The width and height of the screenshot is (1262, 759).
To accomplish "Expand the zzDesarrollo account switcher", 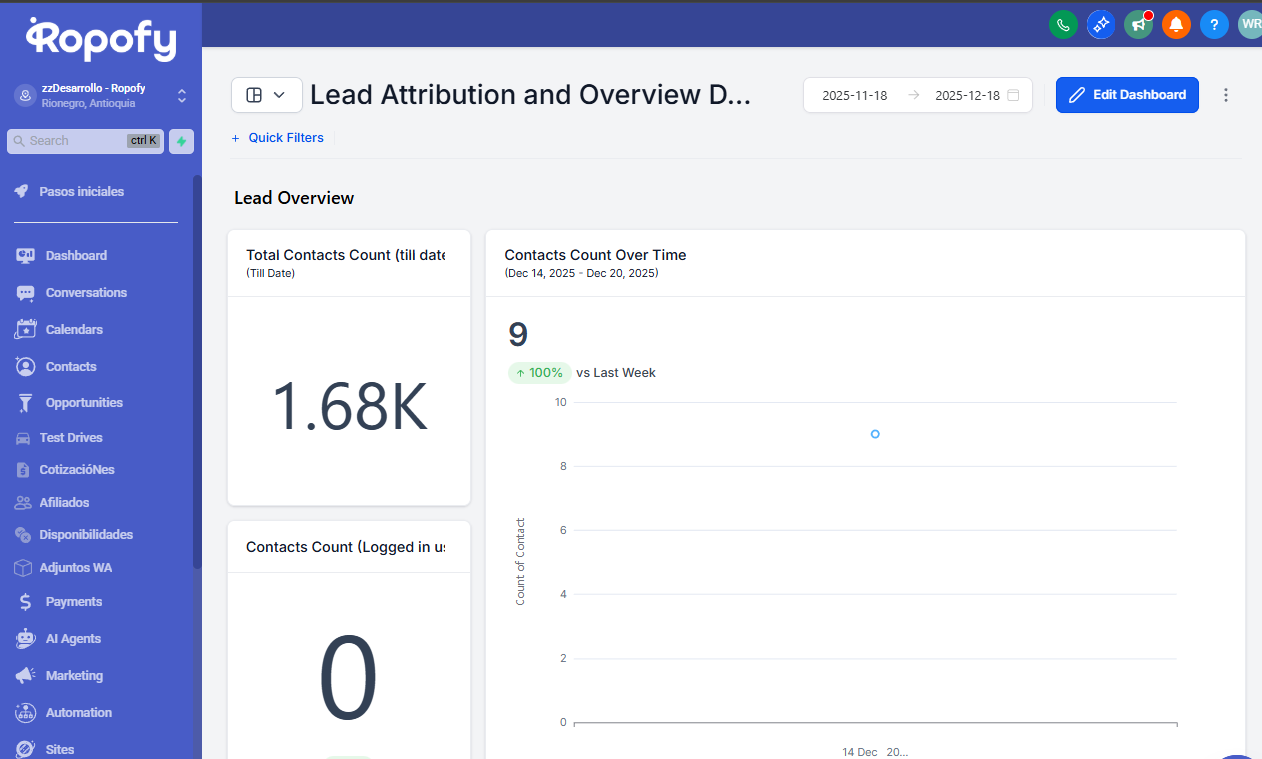I will pos(181,96).
